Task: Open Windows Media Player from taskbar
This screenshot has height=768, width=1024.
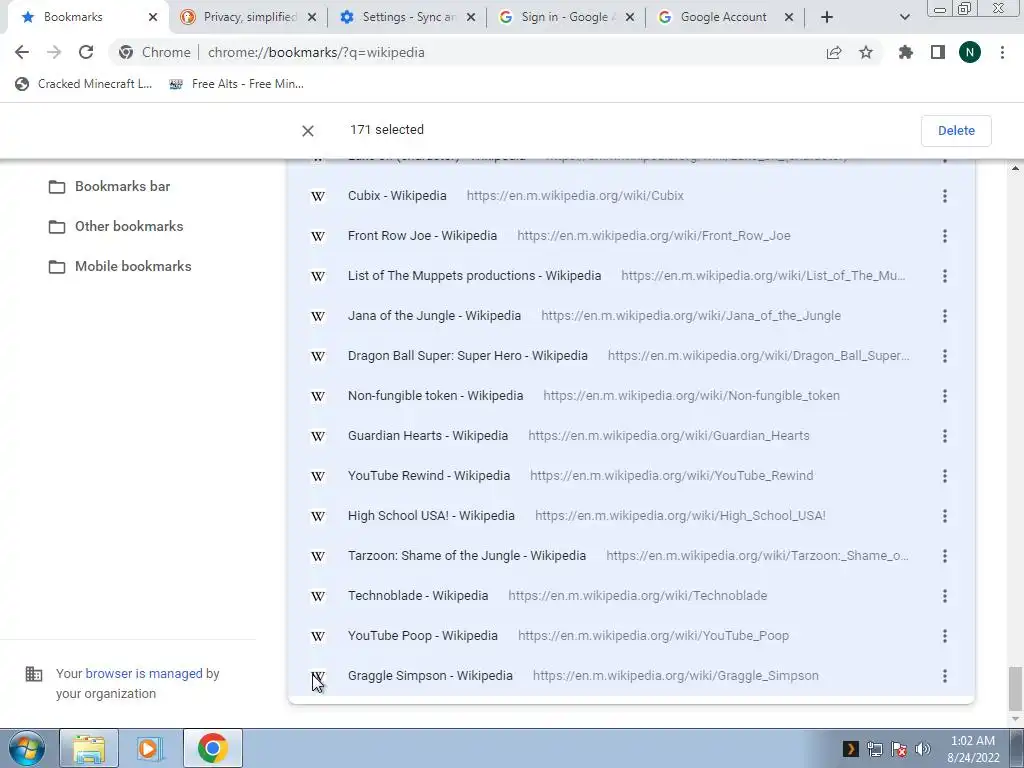Action: (x=150, y=748)
